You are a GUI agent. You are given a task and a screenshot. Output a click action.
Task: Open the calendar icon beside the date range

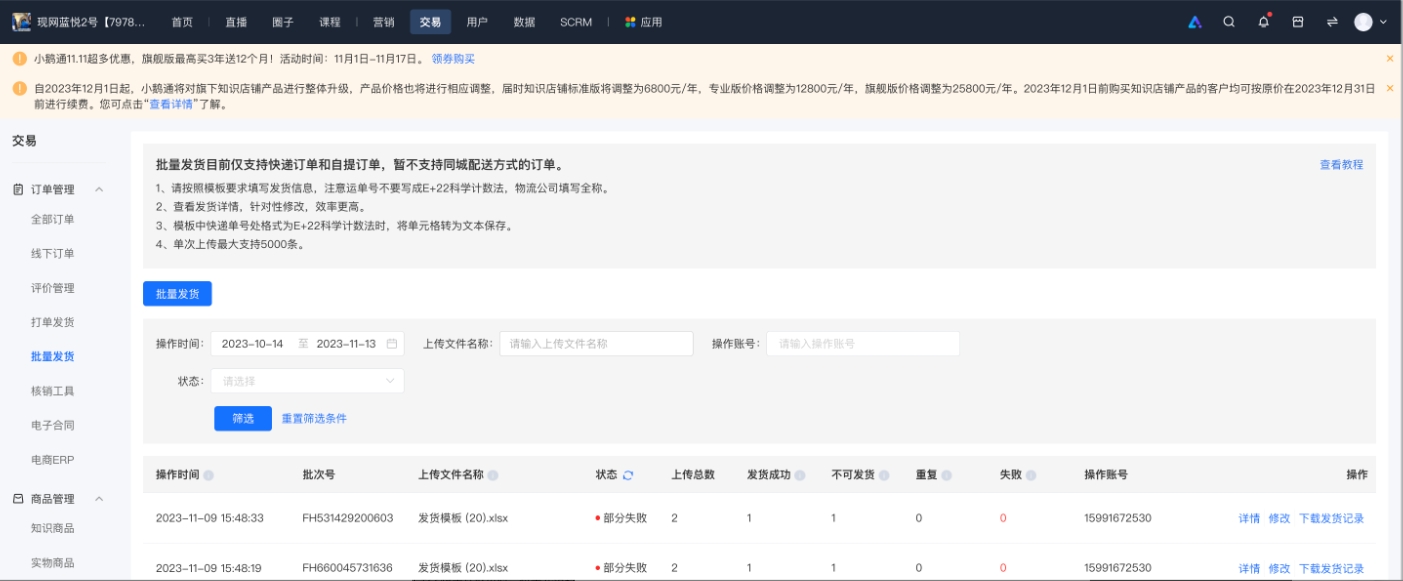[x=390, y=342]
